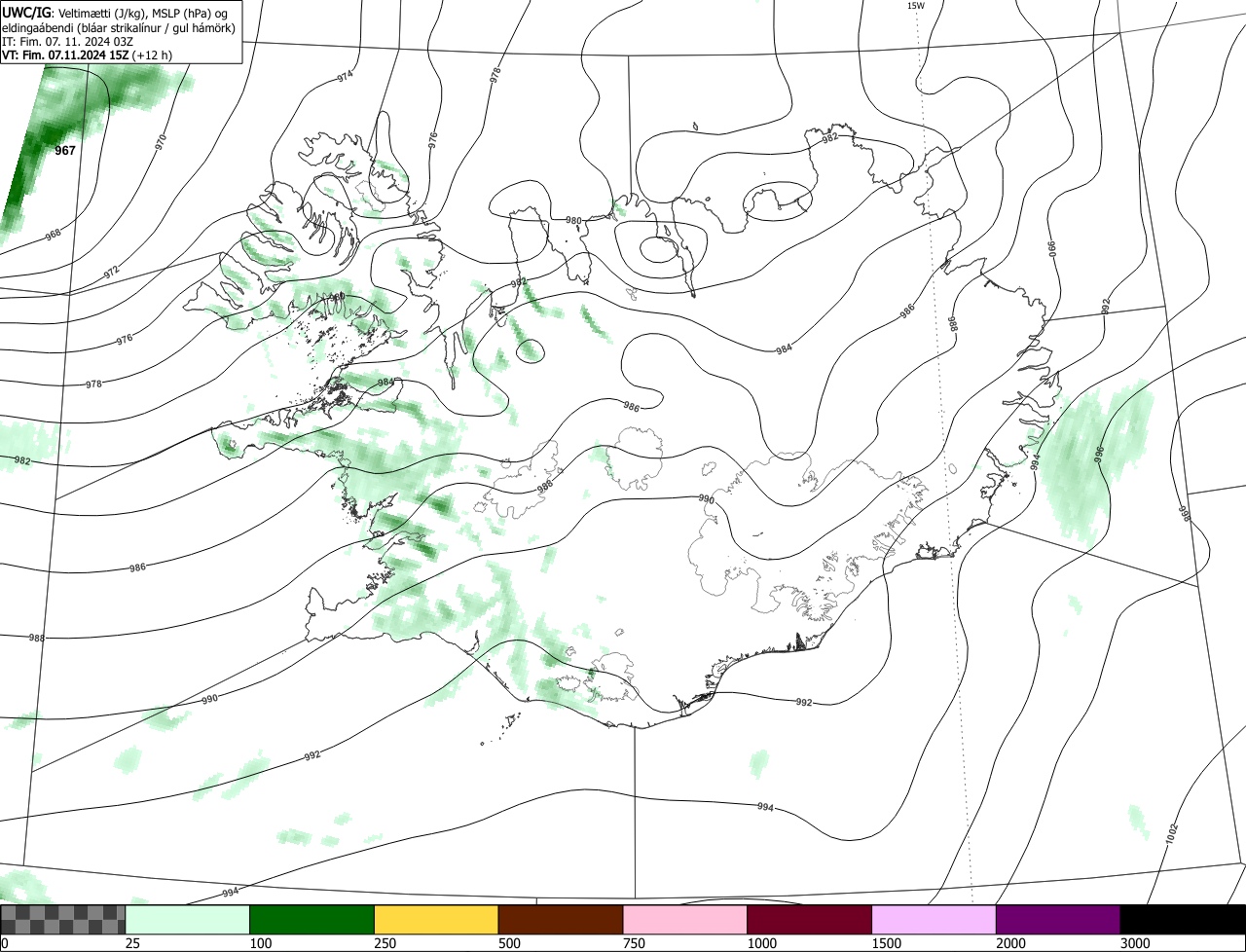Viewport: 1246px width, 952px height.
Task: Select the brown 500–750 legend swatch
Action: click(x=561, y=920)
